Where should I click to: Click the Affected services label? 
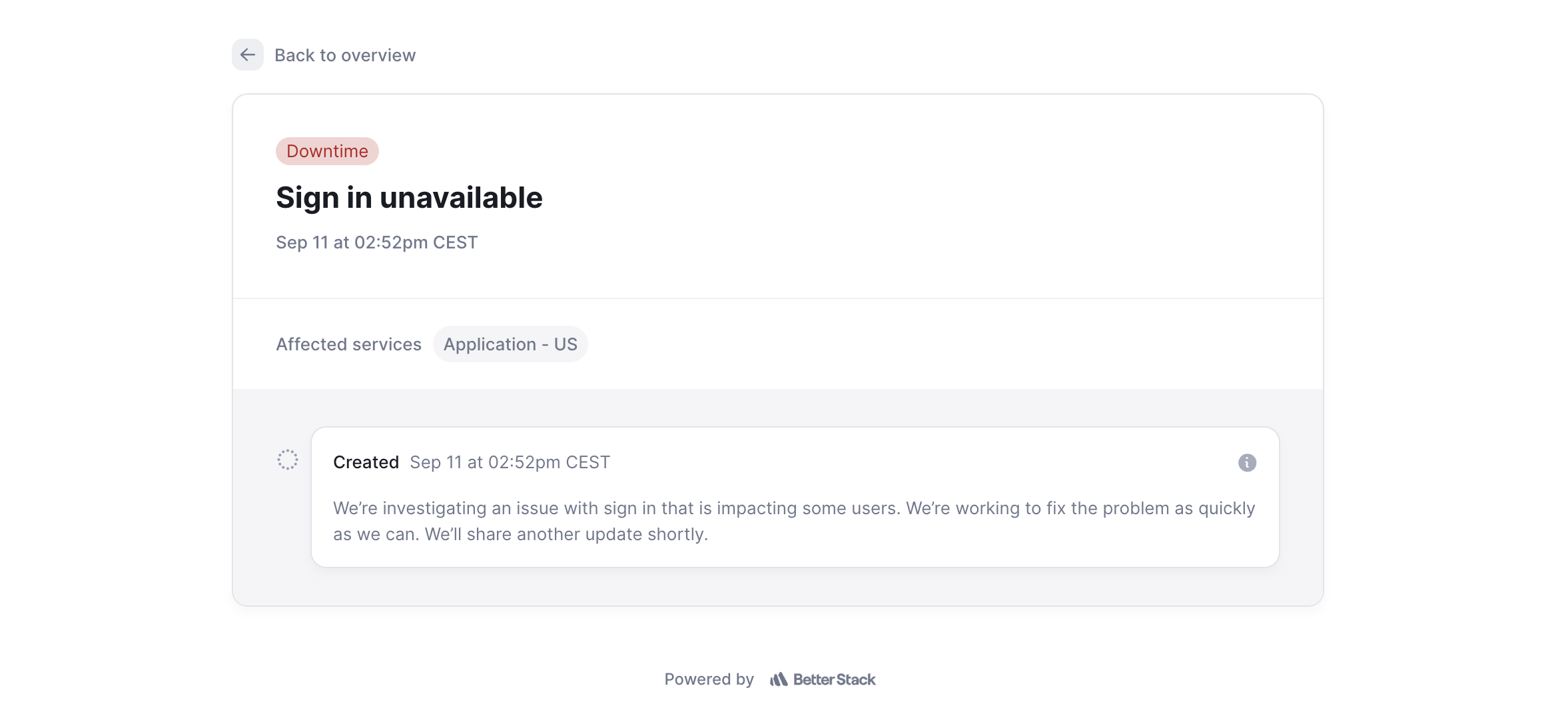[x=348, y=344]
